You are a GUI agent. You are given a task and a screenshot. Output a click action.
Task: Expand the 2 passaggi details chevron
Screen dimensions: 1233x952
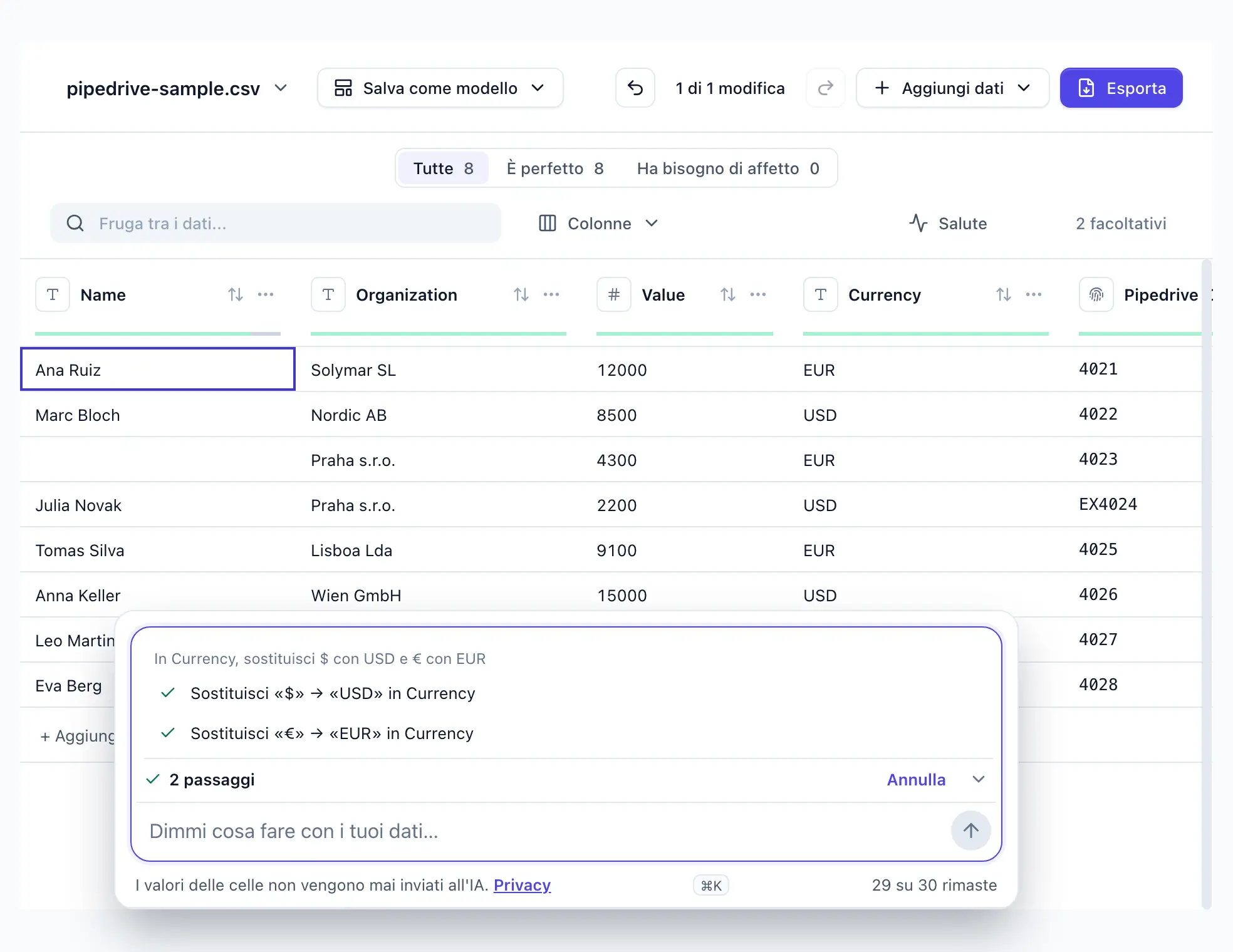click(979, 780)
